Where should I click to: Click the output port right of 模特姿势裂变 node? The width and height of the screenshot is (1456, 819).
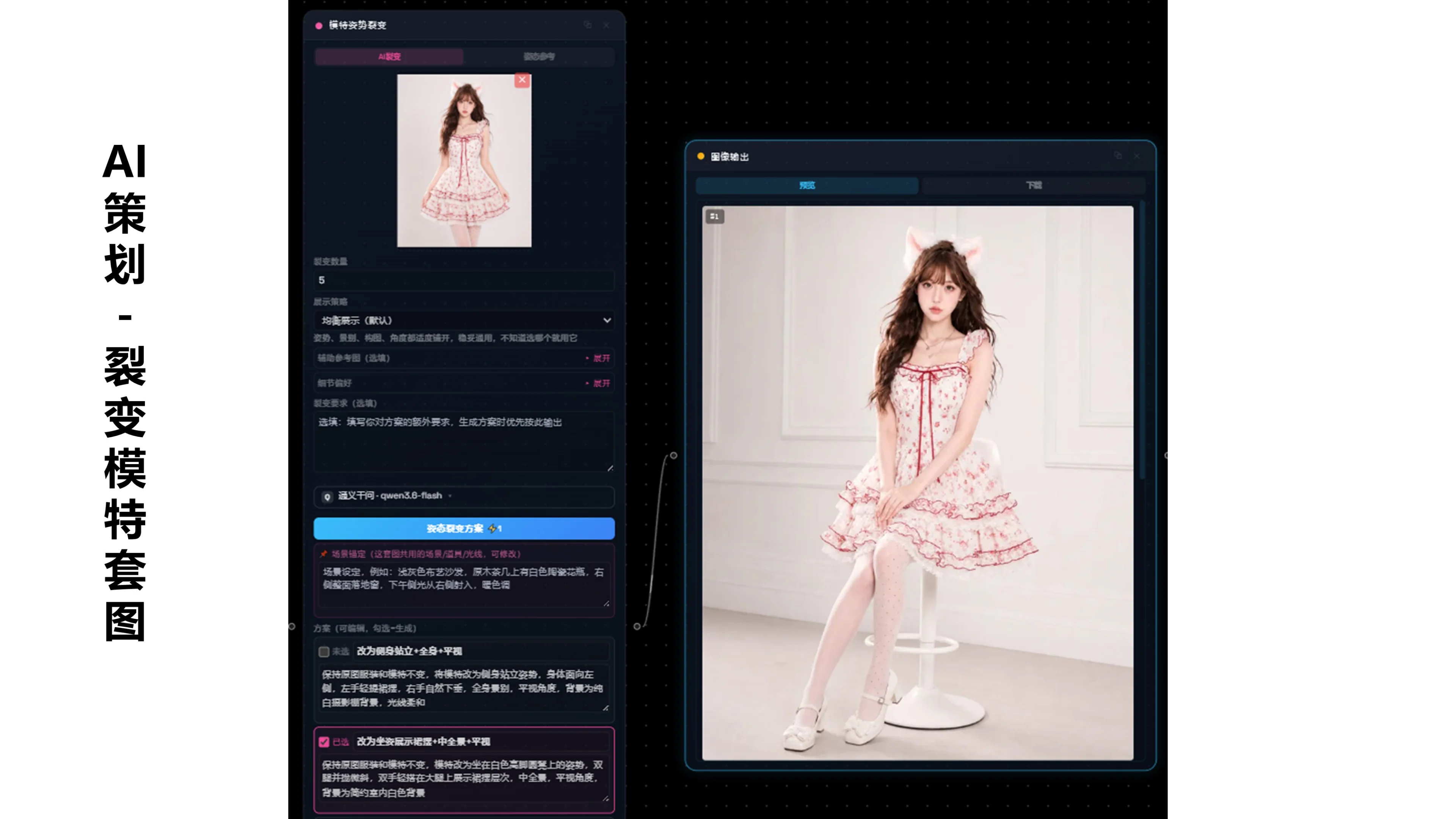click(637, 626)
